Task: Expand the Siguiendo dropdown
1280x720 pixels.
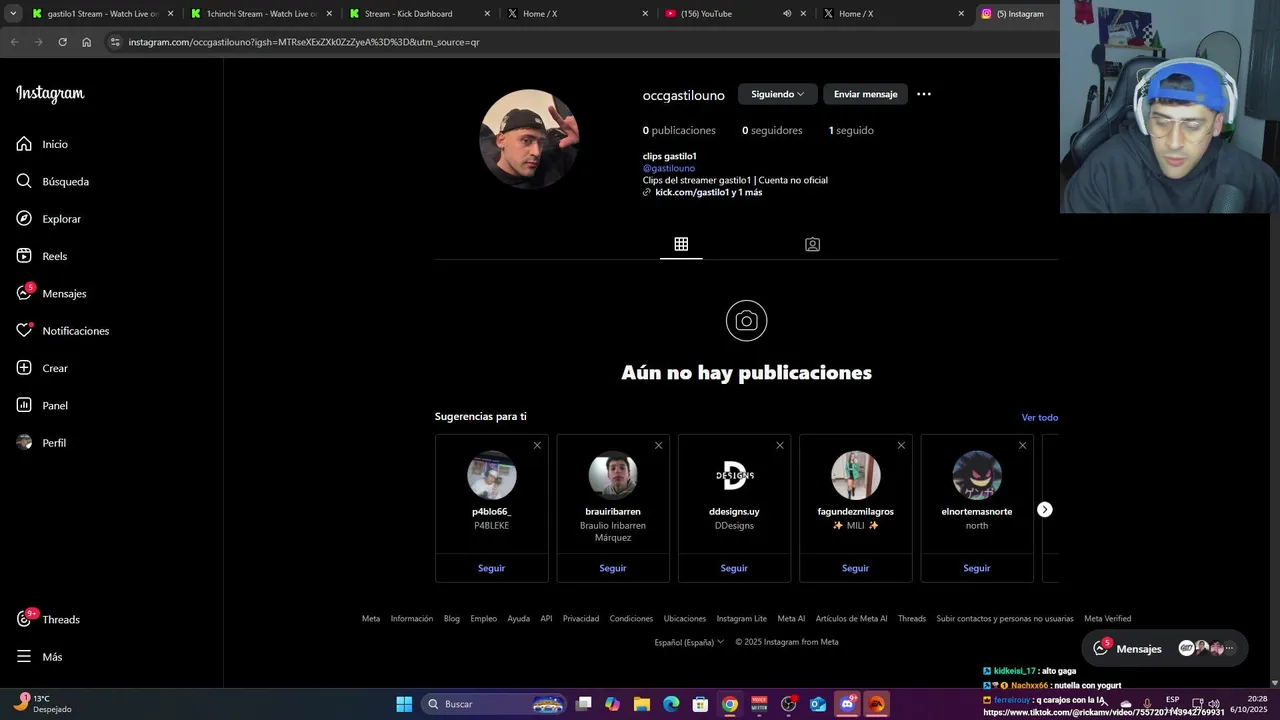Action: click(778, 94)
